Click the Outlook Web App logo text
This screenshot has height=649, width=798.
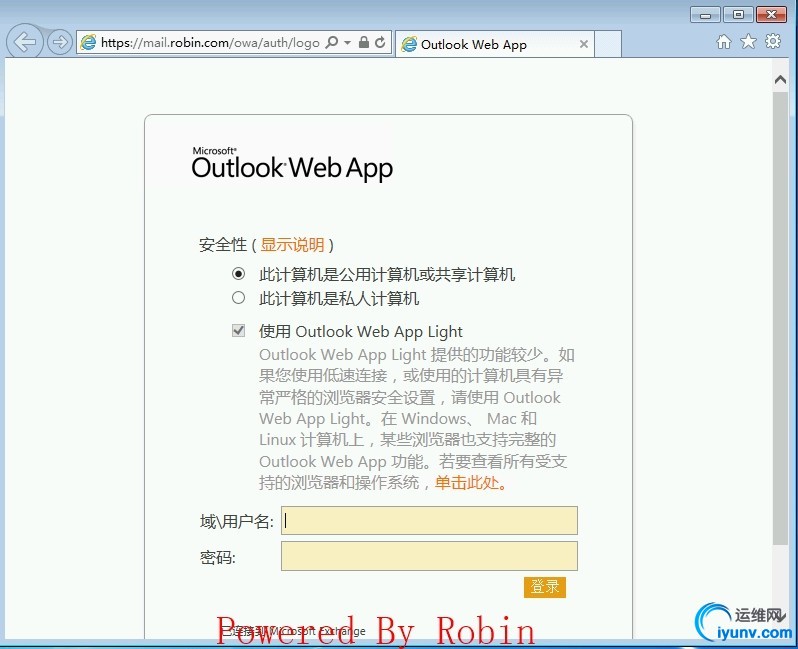pos(292,165)
